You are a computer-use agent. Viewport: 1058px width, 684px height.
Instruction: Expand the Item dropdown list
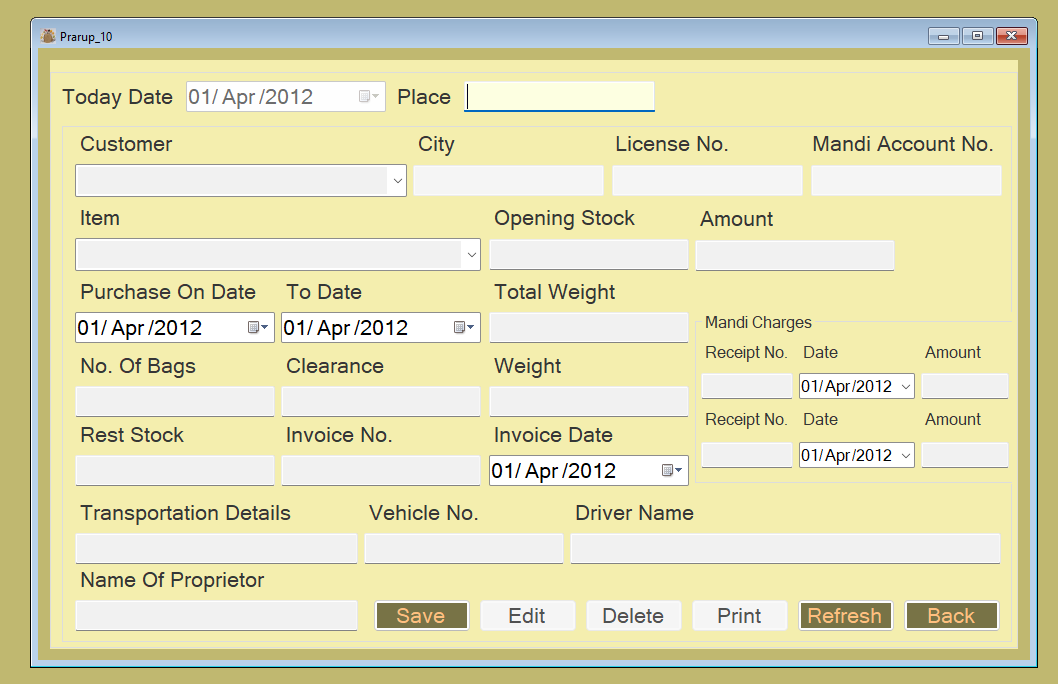(472, 255)
